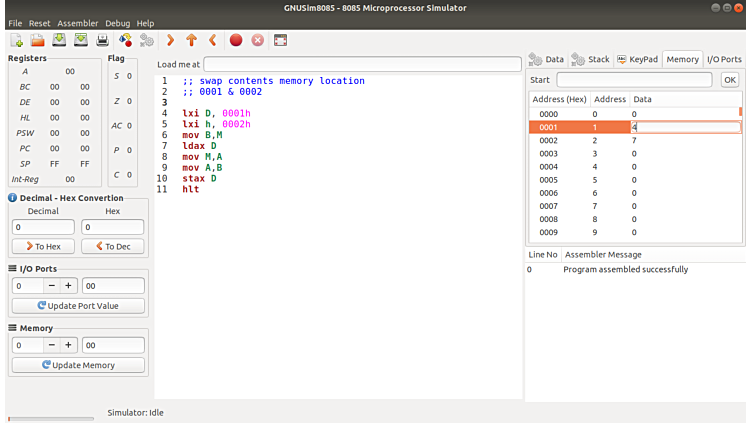
Task: Switch to the Stack tab
Action: (591, 59)
